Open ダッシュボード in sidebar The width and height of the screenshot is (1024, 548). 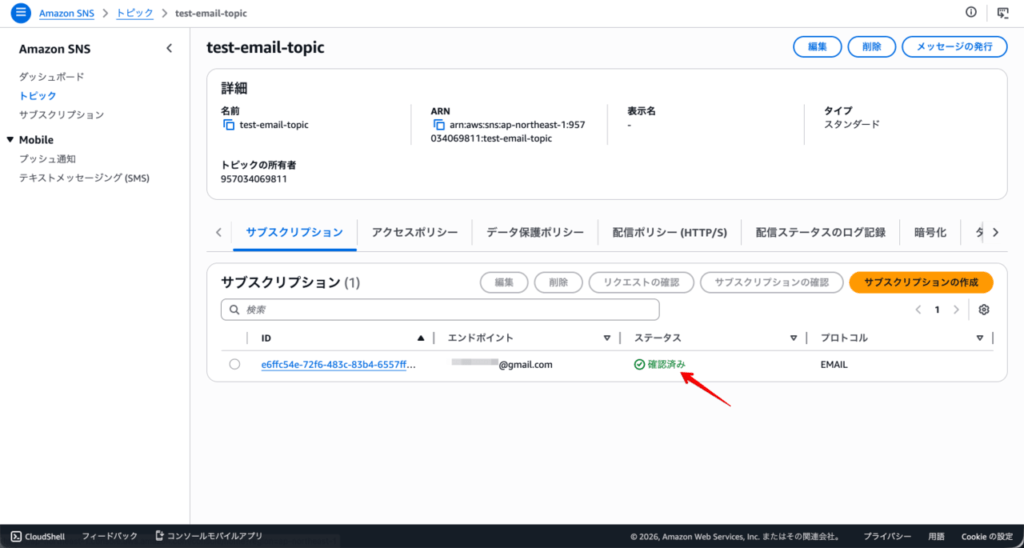click(x=52, y=76)
